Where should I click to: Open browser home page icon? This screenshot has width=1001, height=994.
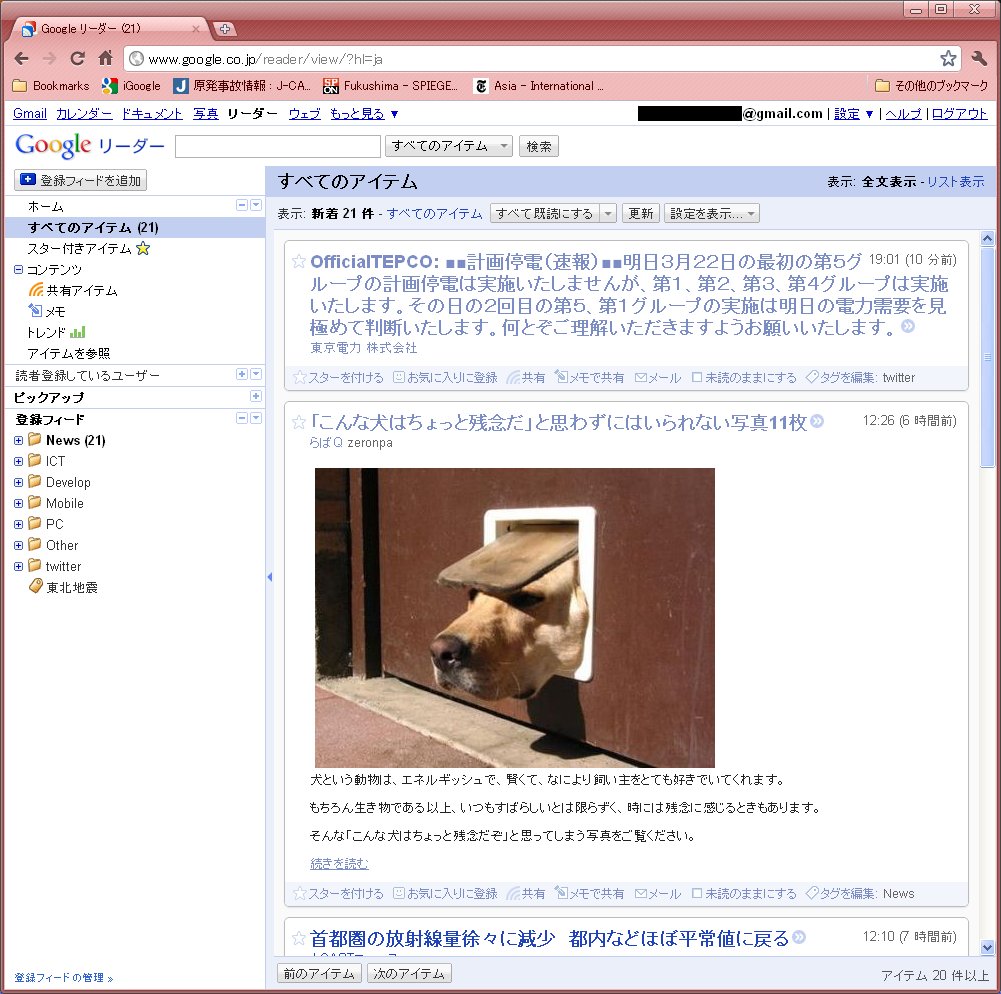pos(105,58)
